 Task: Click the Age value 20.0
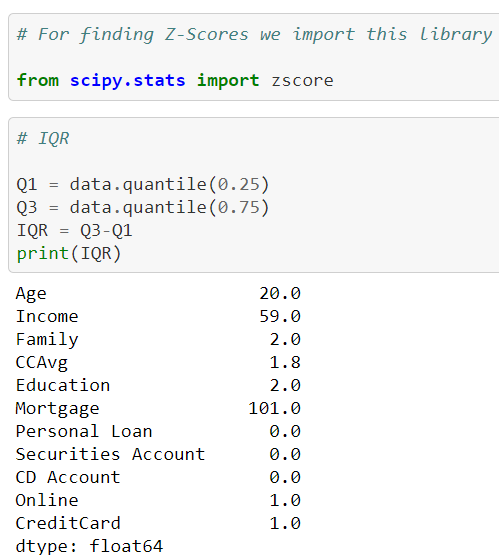point(280,293)
